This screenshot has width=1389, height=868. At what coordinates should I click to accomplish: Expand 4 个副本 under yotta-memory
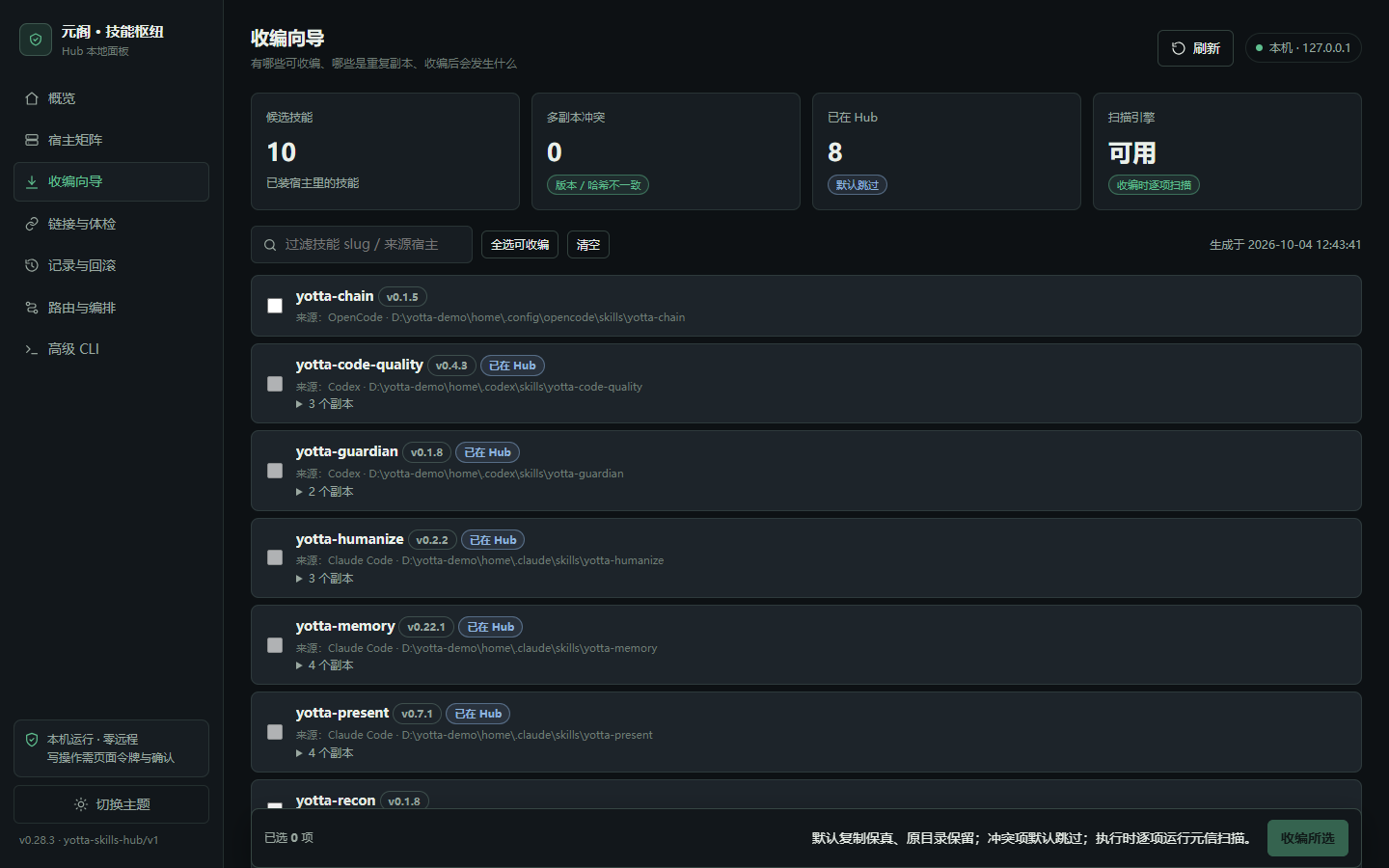pos(325,665)
